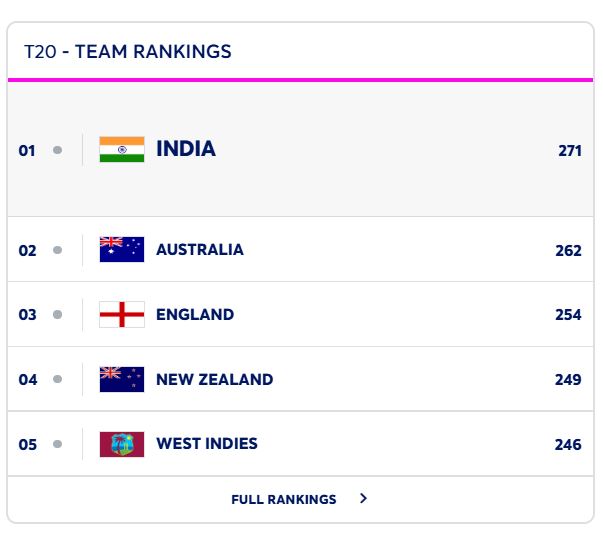Open the Full Rankings link

(284, 499)
